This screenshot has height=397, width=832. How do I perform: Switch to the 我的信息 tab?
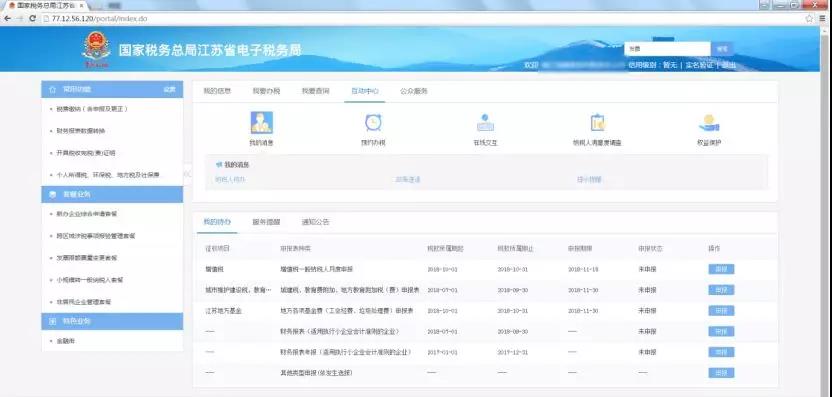coord(217,91)
